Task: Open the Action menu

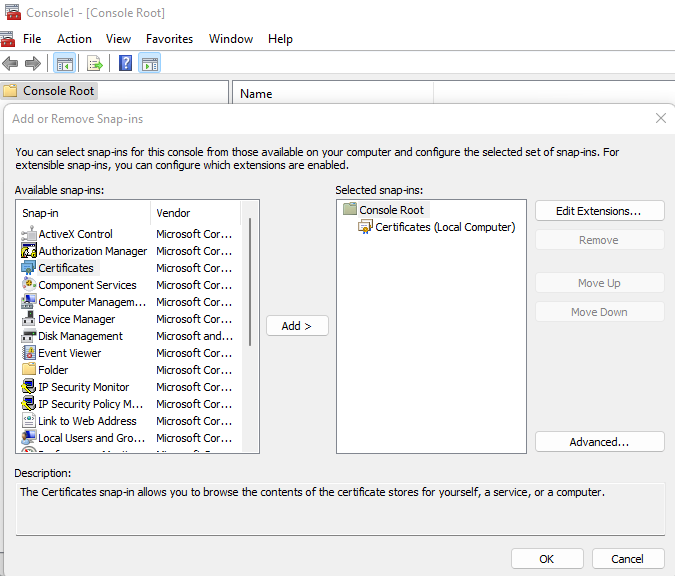Action: pyautogui.click(x=74, y=39)
